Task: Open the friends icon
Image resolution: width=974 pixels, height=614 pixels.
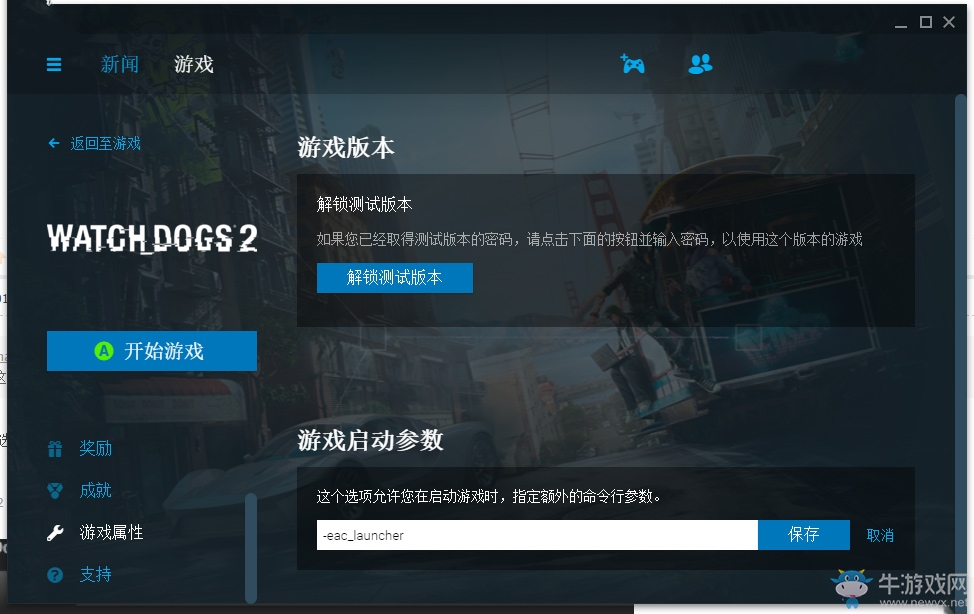Action: 700,63
